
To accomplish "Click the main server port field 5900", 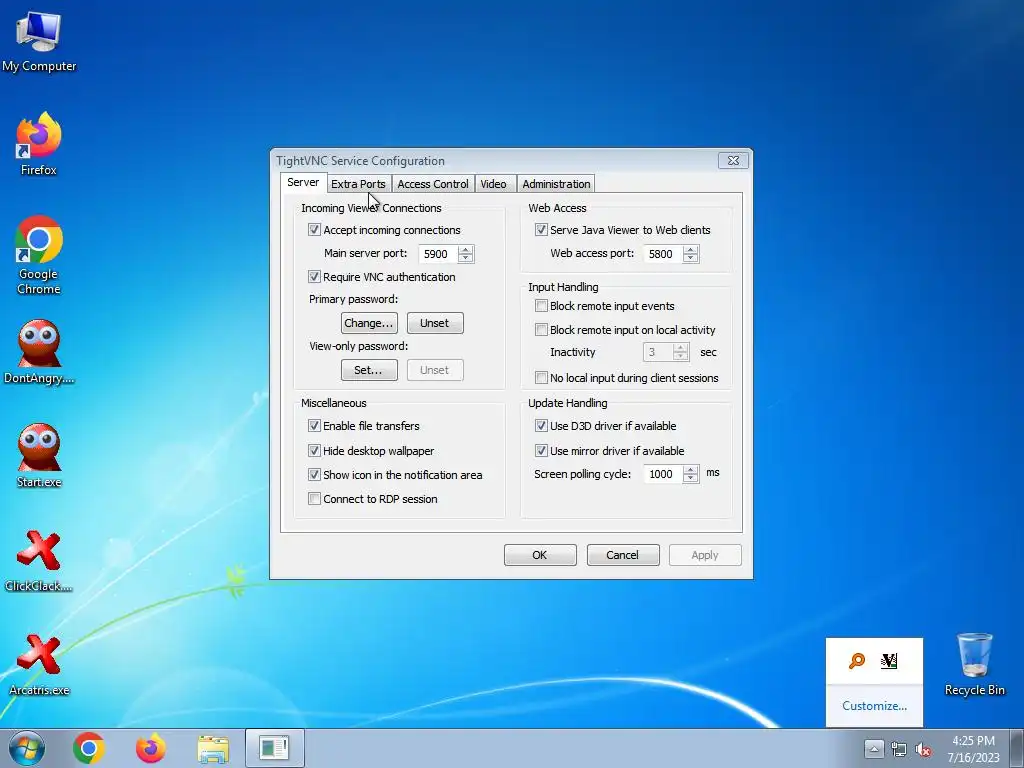I will coord(438,254).
